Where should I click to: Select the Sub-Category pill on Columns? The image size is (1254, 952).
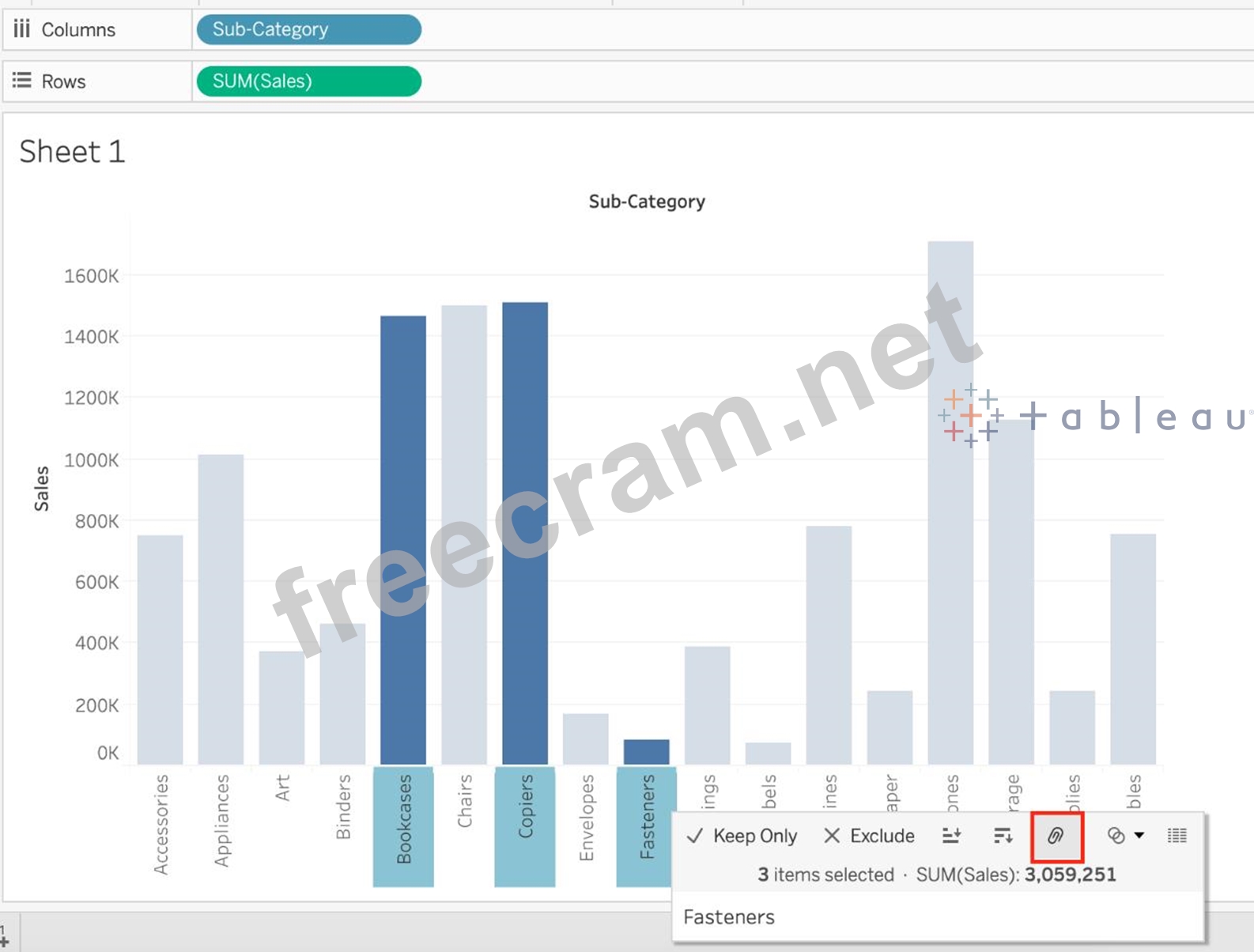308,29
